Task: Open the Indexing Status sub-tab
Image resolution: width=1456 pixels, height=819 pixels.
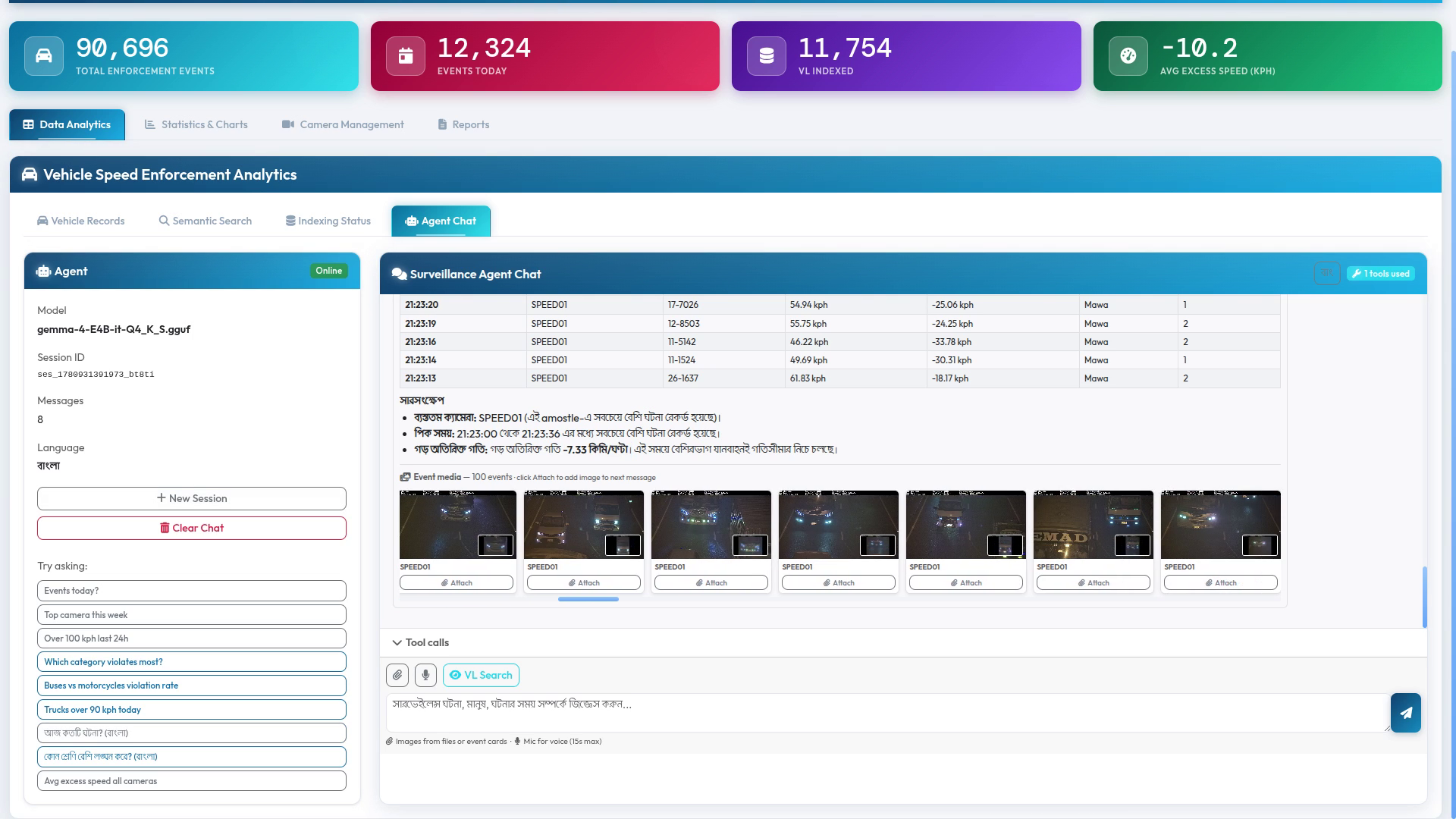Action: pos(328,221)
